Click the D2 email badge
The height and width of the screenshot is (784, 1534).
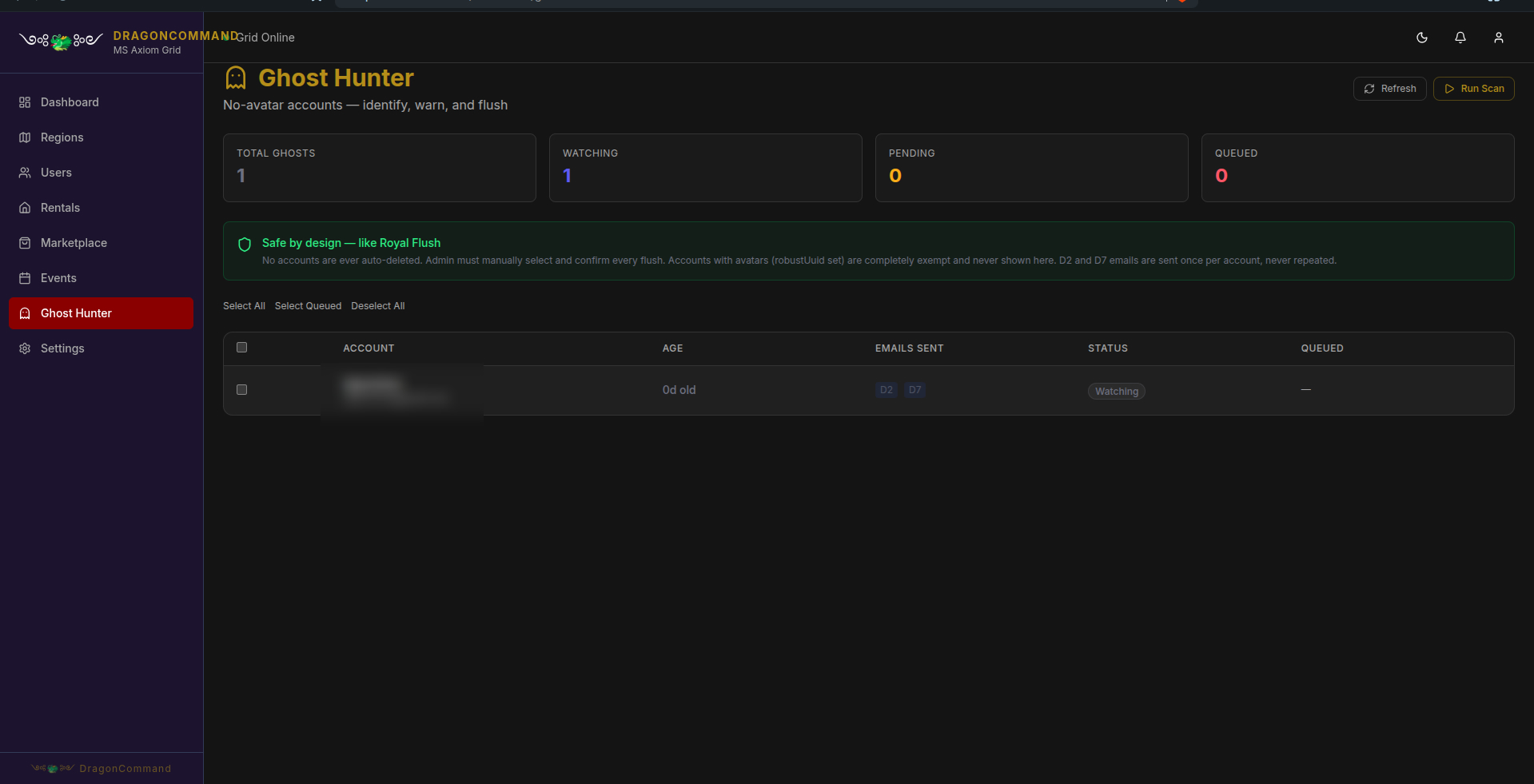click(x=886, y=390)
